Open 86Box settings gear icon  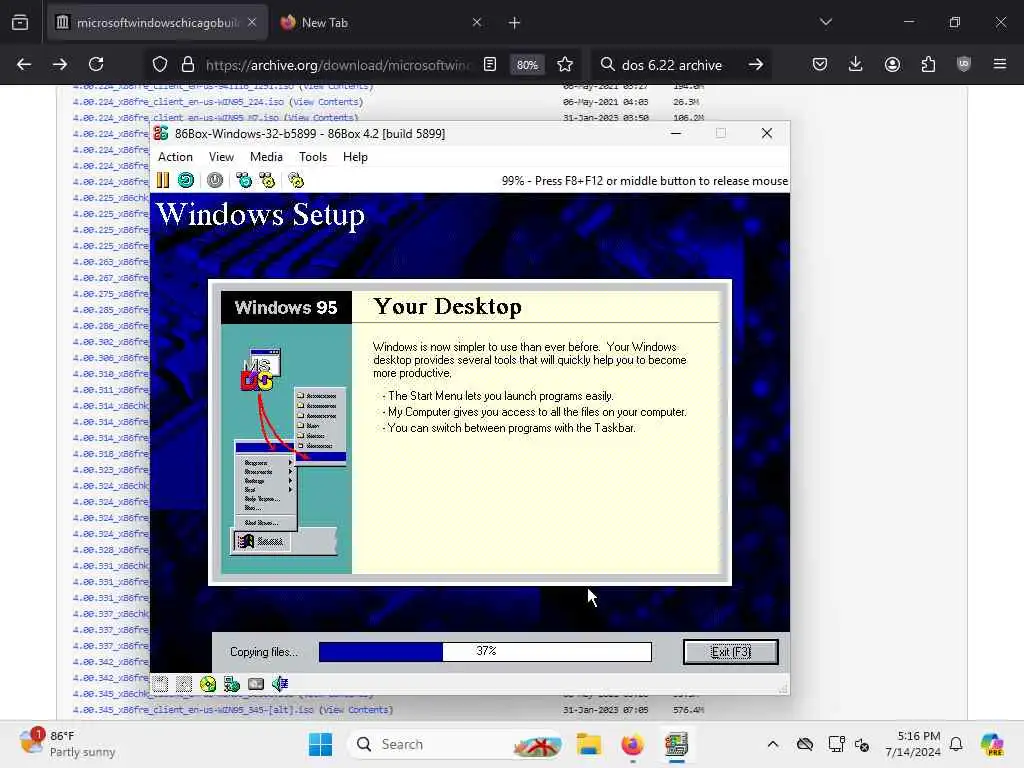(x=296, y=180)
